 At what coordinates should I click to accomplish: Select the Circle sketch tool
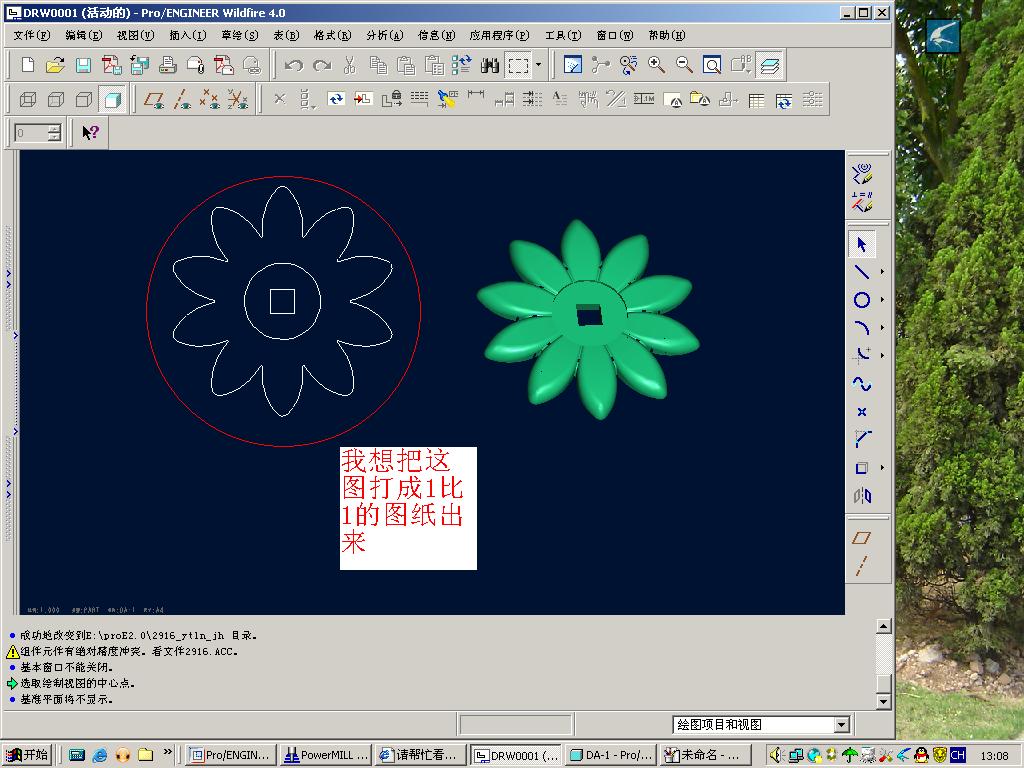(x=861, y=300)
